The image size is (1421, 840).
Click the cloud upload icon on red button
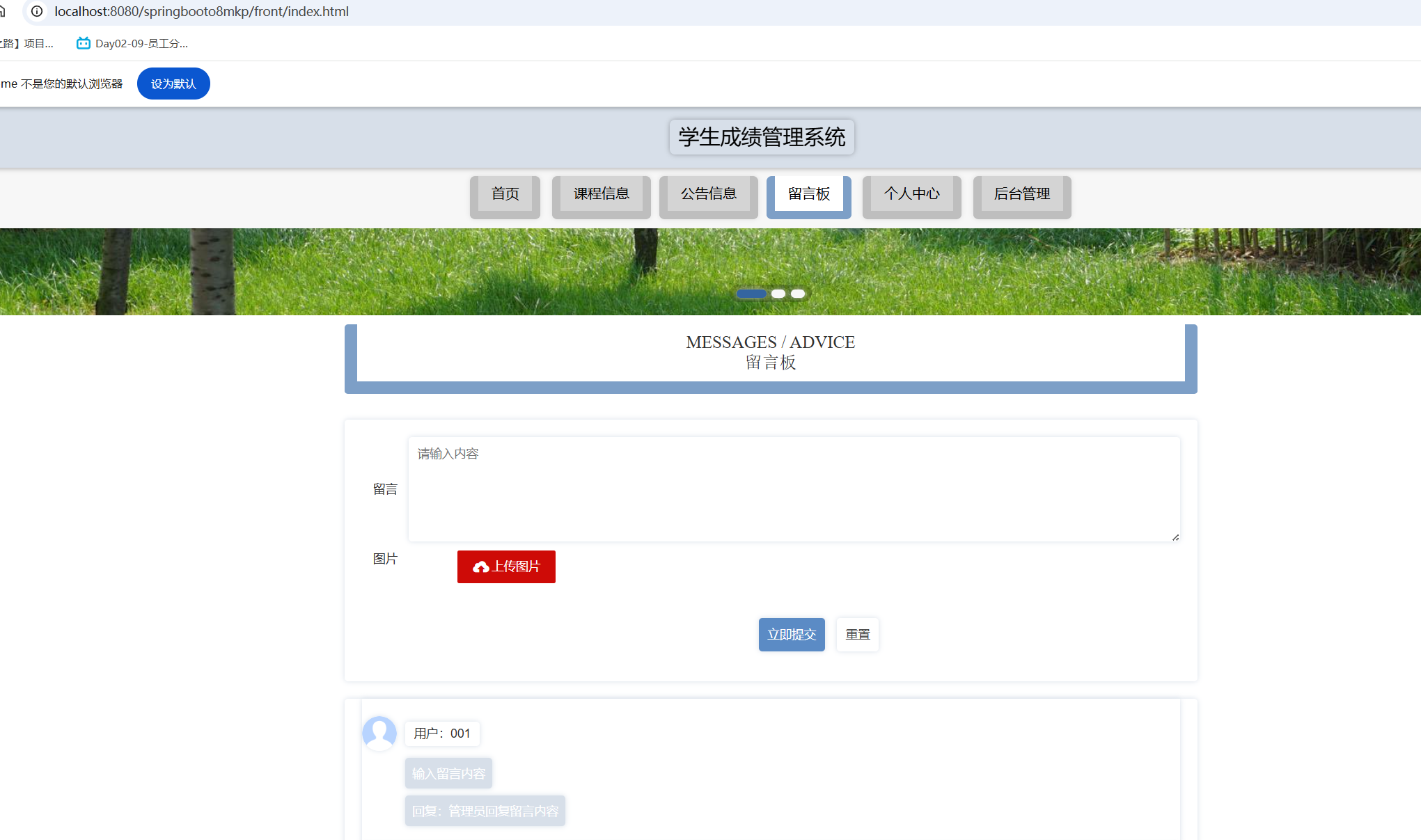(480, 567)
